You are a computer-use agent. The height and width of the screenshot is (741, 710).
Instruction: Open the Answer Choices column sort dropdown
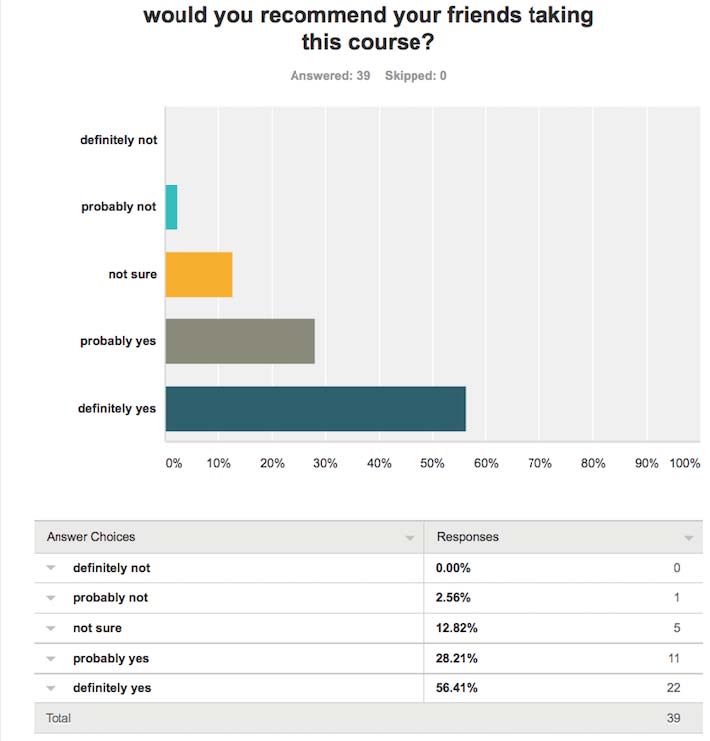(410, 538)
